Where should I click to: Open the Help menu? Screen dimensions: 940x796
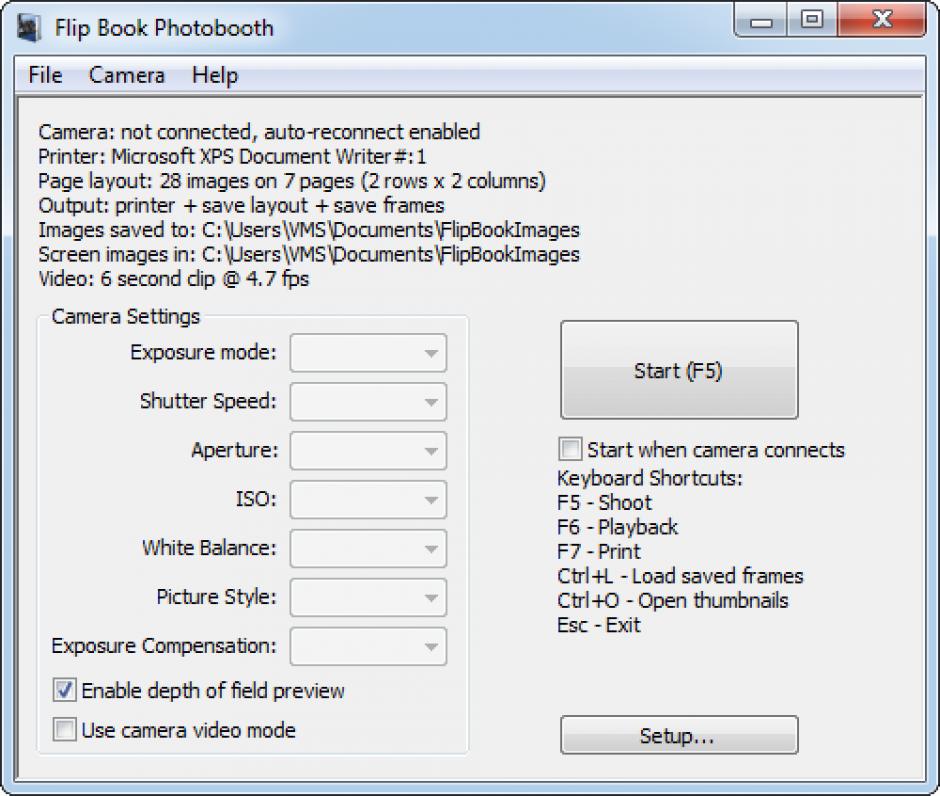coord(215,75)
